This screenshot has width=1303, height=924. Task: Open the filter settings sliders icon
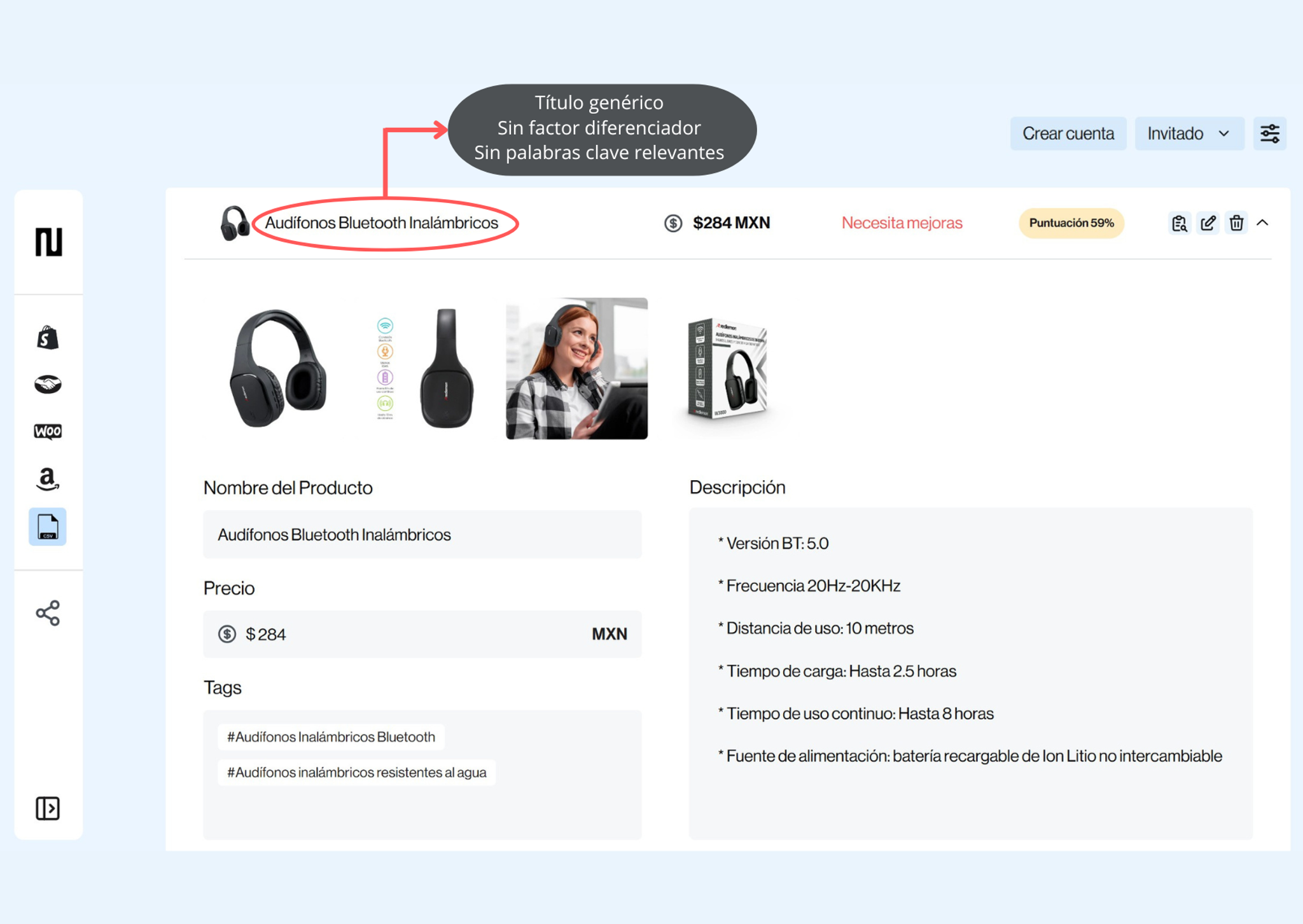1269,134
